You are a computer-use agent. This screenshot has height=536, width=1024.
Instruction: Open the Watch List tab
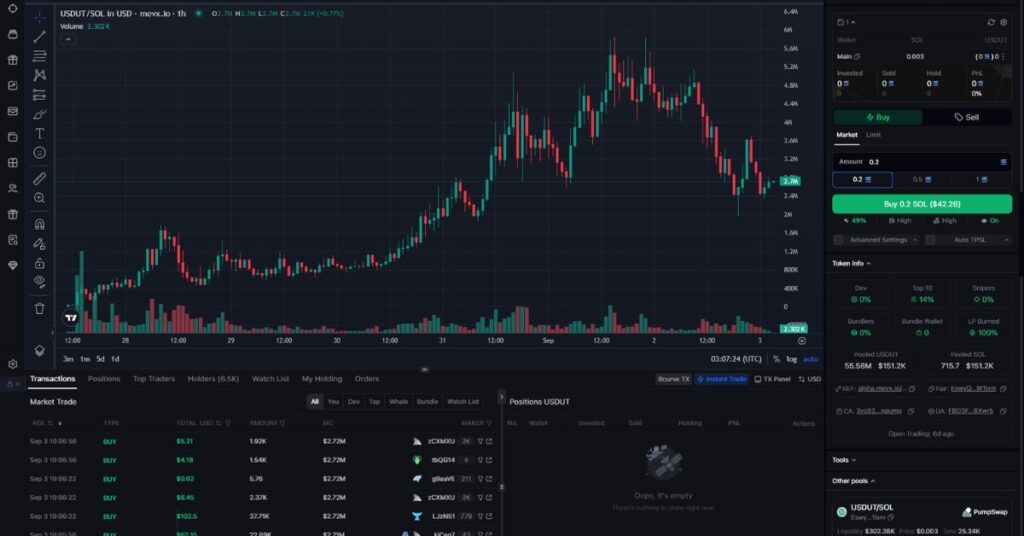(x=270, y=379)
